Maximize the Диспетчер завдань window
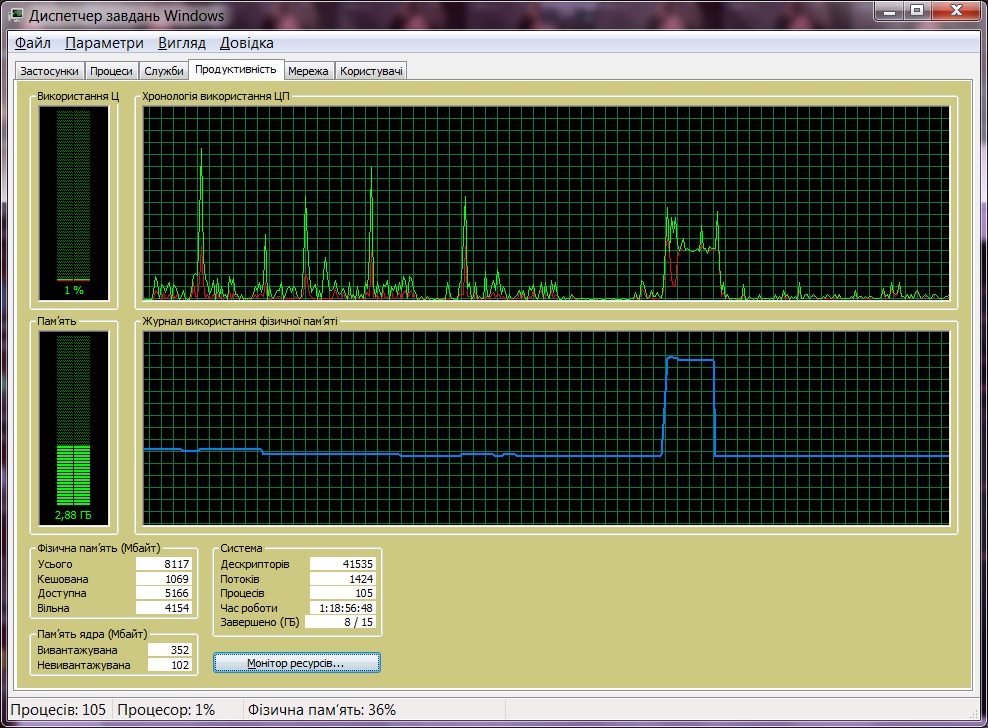 click(x=917, y=11)
